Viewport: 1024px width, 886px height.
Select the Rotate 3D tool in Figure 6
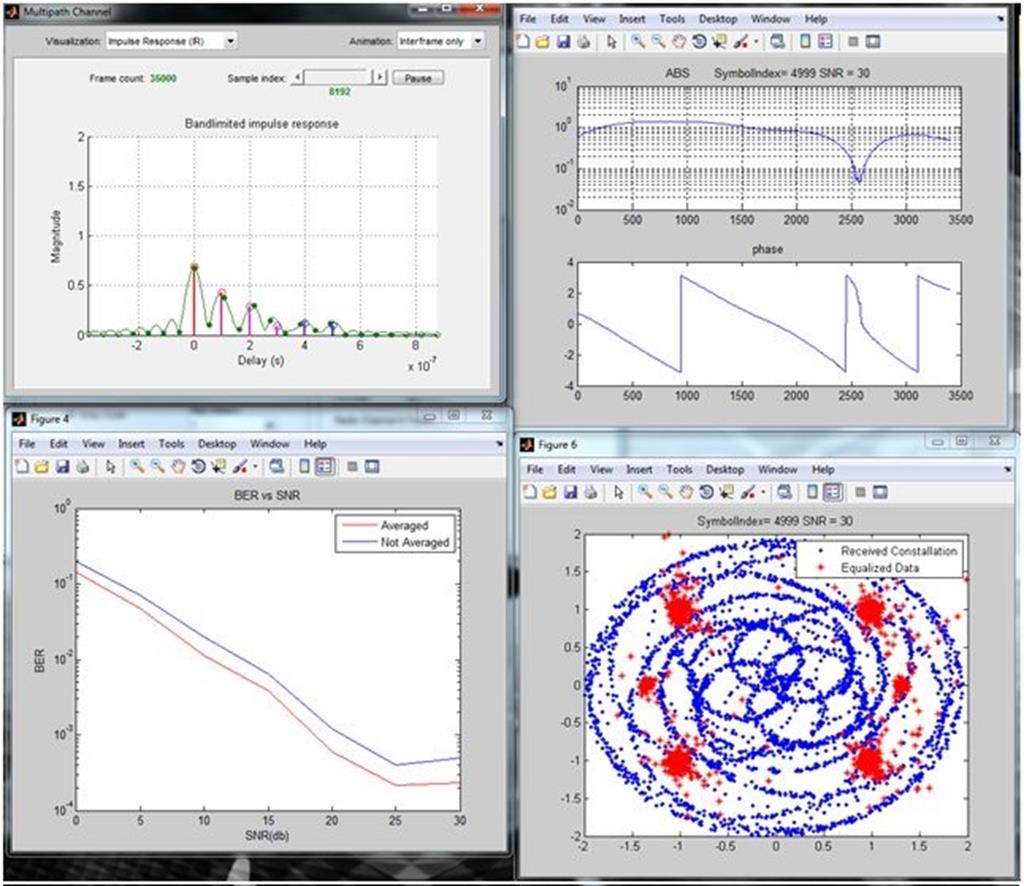(x=706, y=491)
